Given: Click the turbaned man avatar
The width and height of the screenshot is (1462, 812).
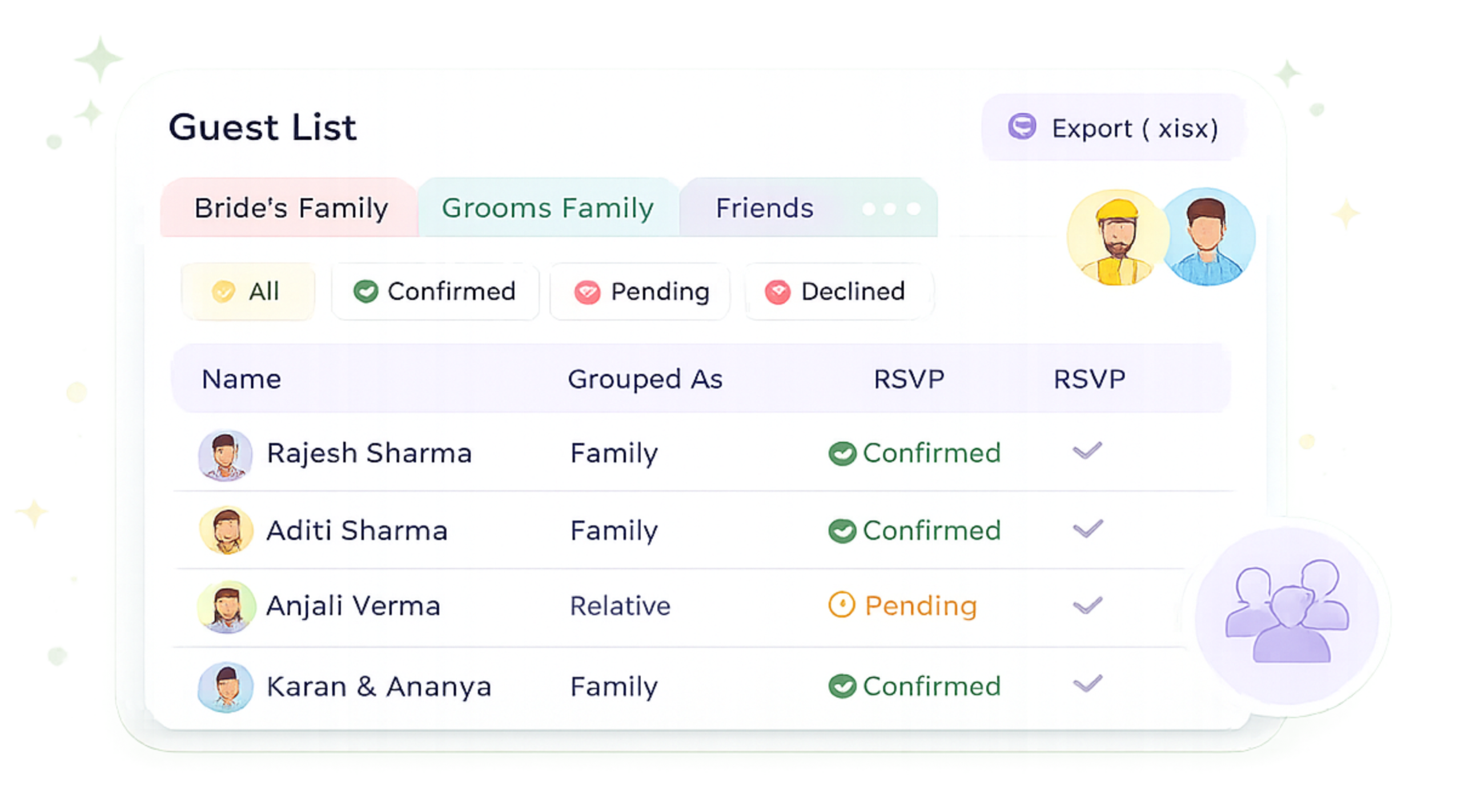Looking at the screenshot, I should click(x=1116, y=238).
